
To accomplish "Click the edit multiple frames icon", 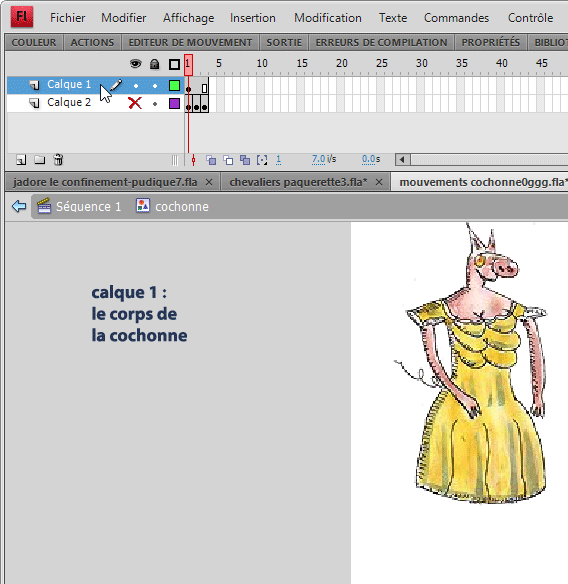I will [245, 160].
